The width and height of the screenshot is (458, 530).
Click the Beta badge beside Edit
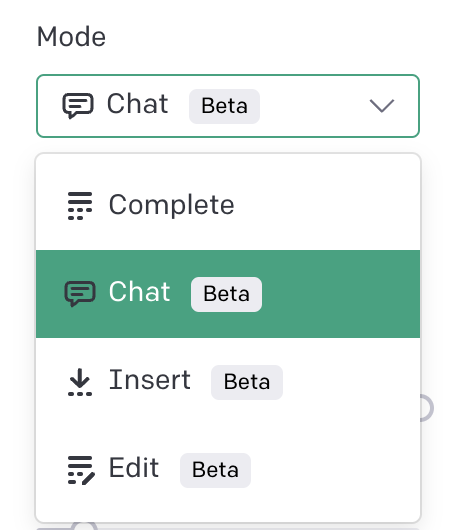coord(215,470)
